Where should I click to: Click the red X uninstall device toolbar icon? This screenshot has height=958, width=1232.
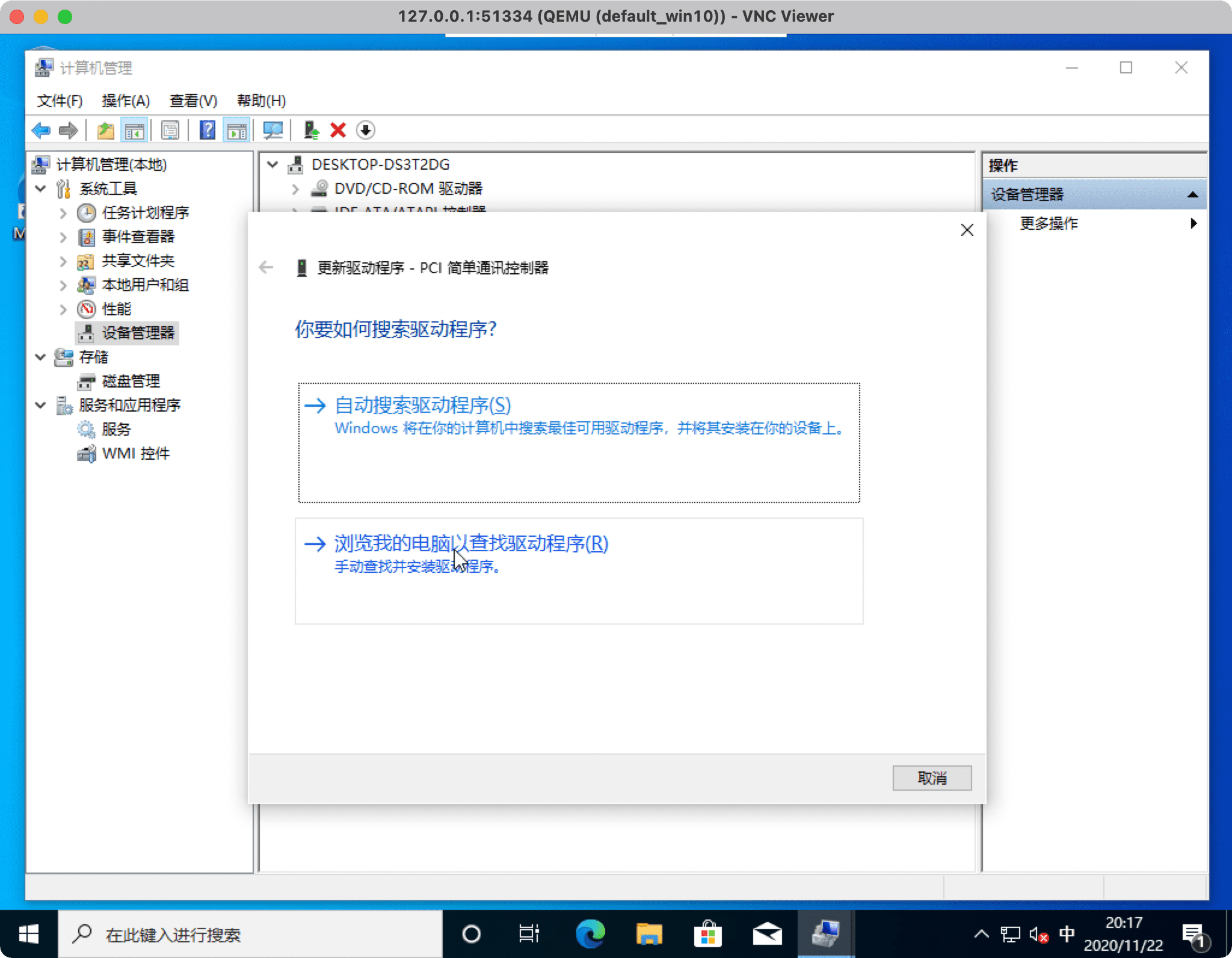(x=338, y=130)
